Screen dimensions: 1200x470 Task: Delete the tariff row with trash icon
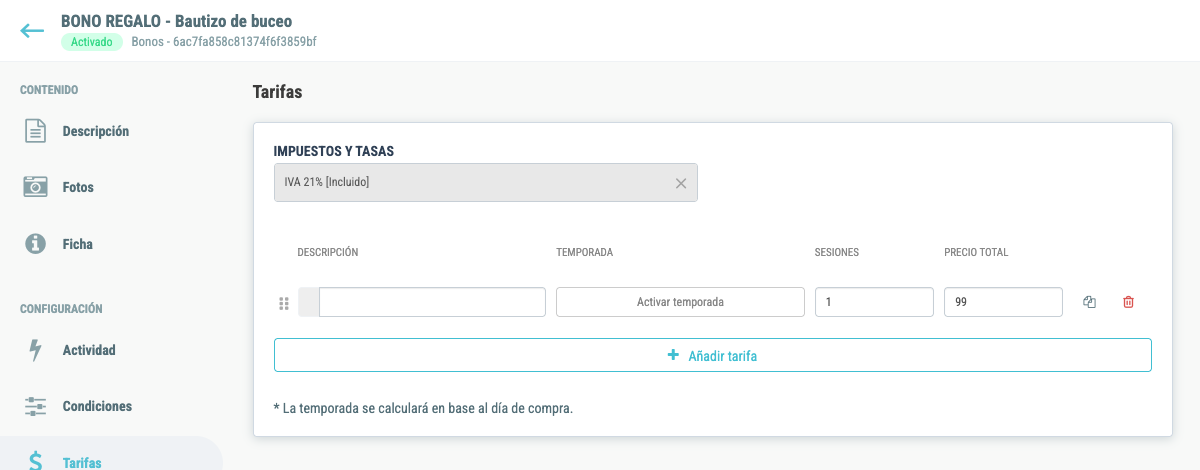pyautogui.click(x=1128, y=302)
